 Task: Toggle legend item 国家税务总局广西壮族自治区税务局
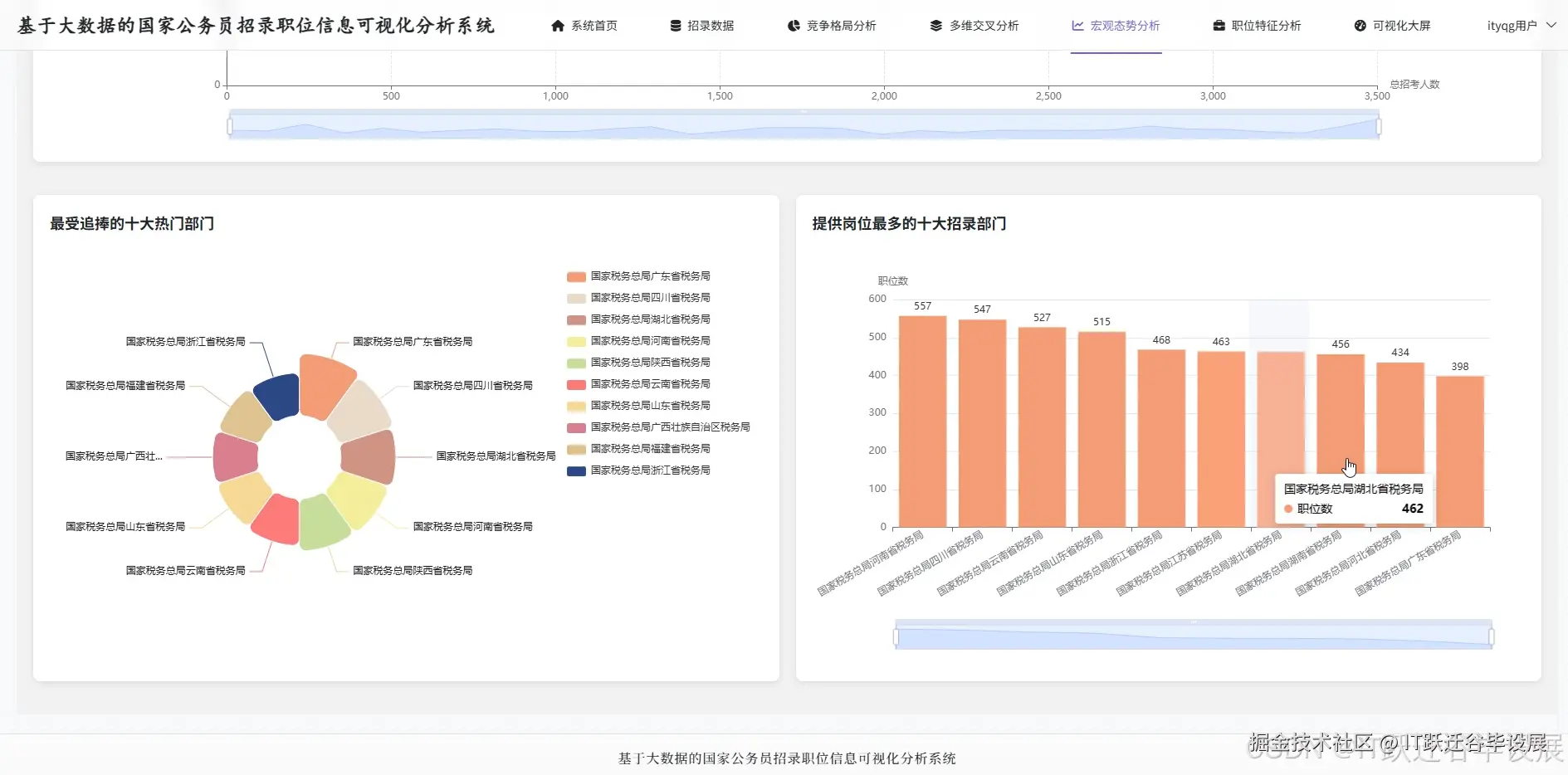[658, 427]
